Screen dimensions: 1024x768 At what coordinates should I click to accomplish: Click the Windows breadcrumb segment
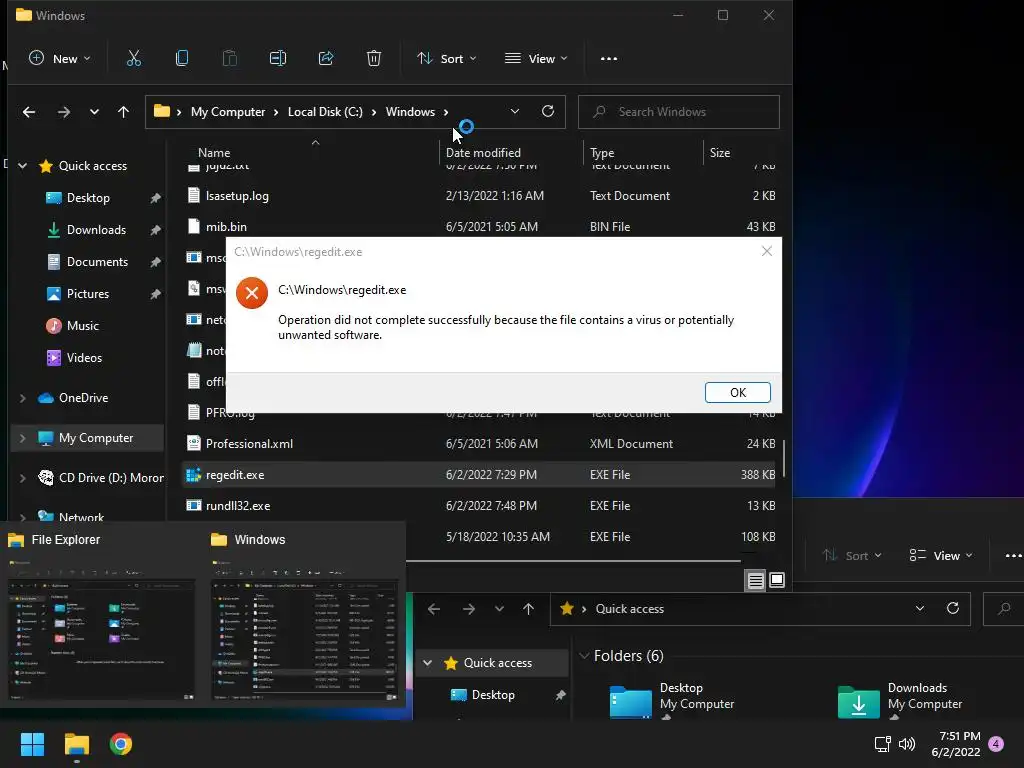[410, 112]
